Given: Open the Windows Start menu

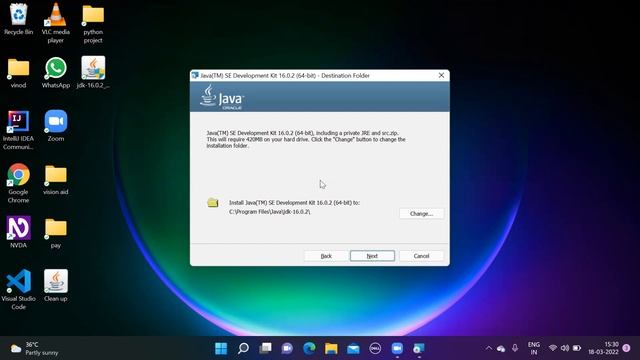Looking at the screenshot, I should pyautogui.click(x=221, y=349).
